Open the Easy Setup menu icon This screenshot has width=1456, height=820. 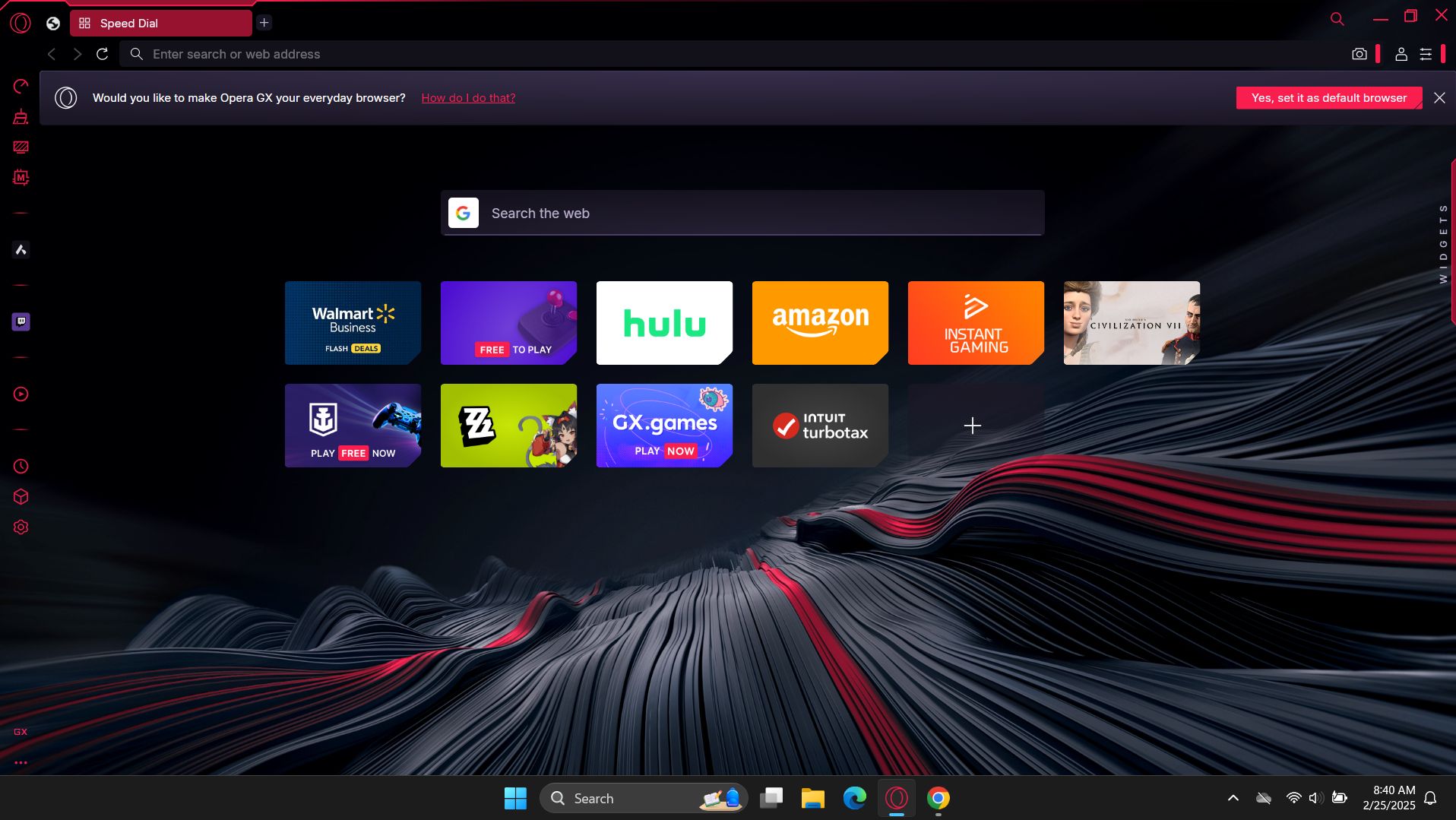(1426, 54)
